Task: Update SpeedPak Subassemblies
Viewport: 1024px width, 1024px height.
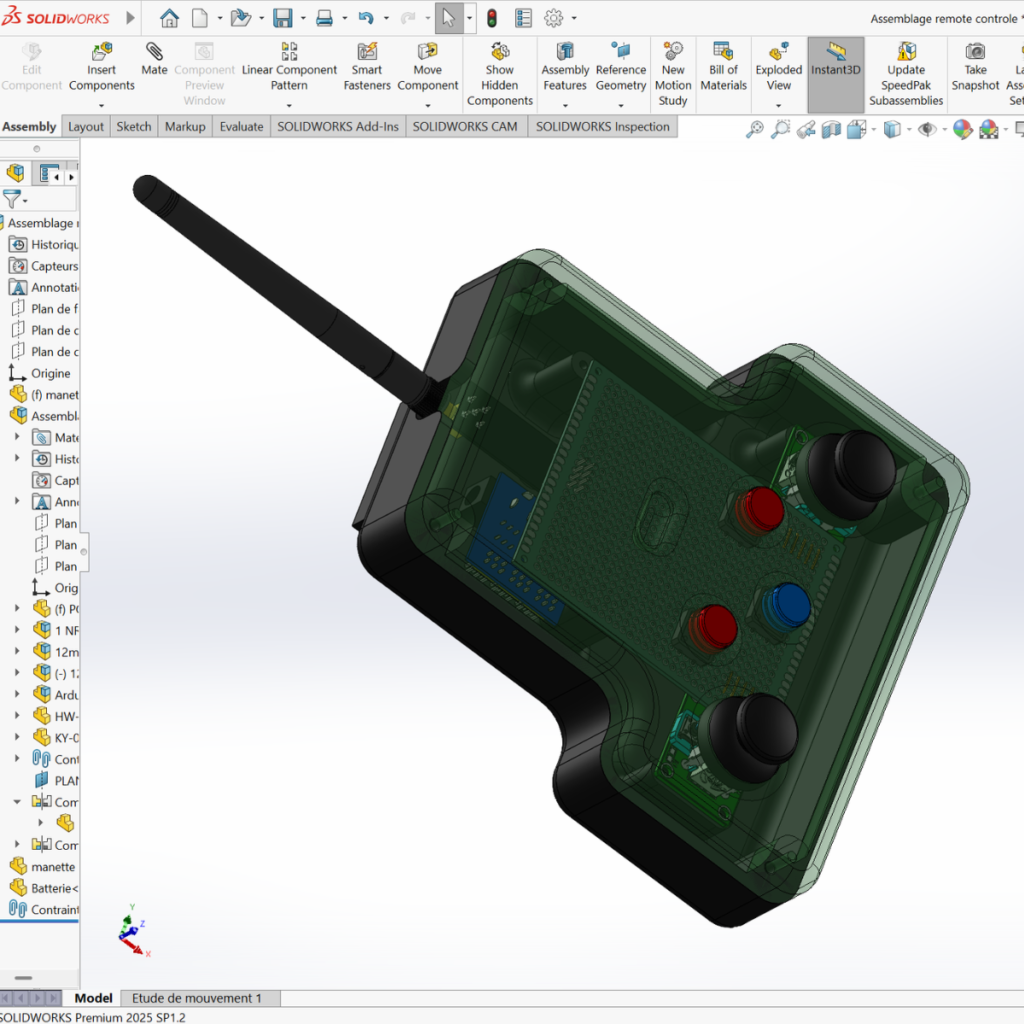Action: pos(906,75)
